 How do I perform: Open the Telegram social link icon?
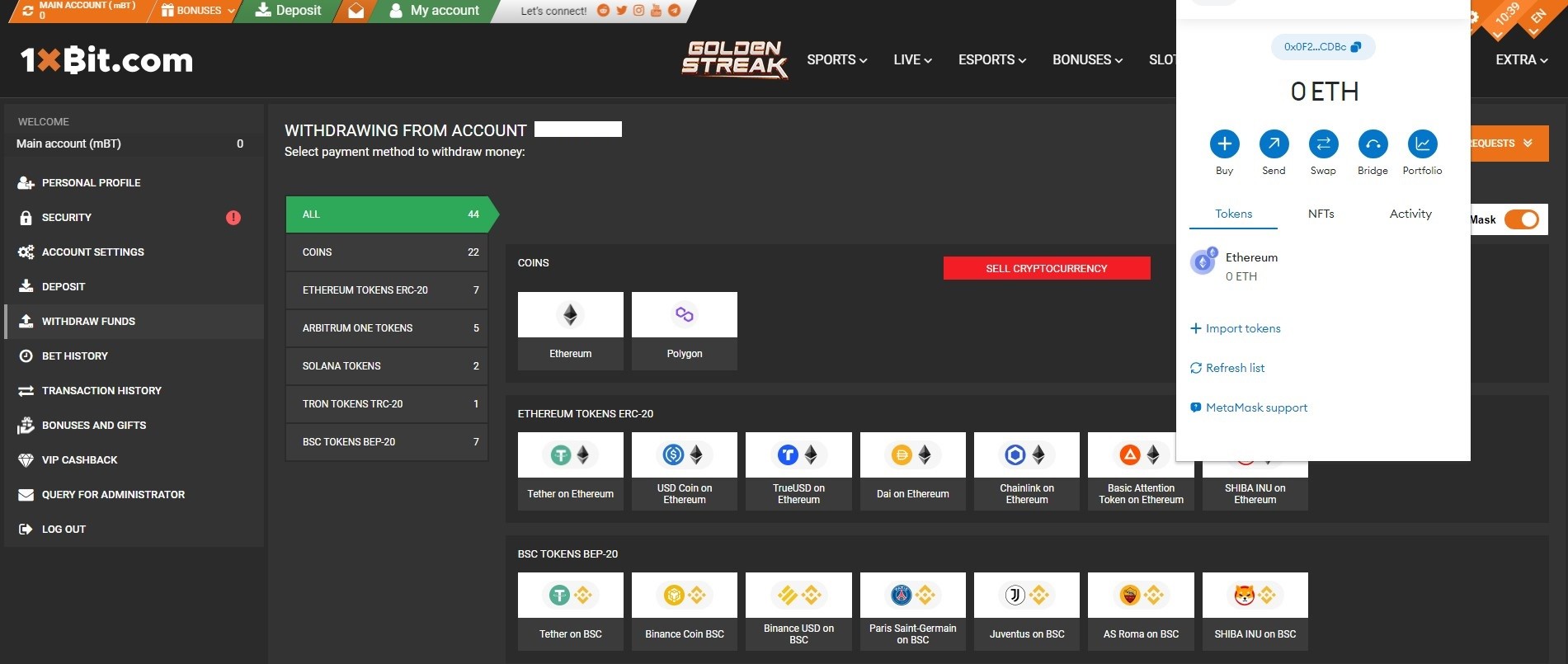click(674, 11)
